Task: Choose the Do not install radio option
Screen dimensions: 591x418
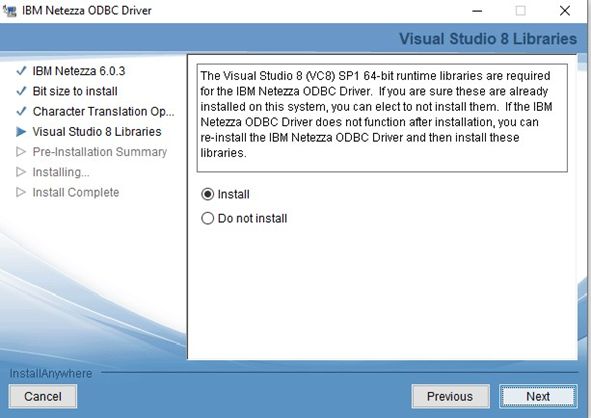Action: coord(208,218)
